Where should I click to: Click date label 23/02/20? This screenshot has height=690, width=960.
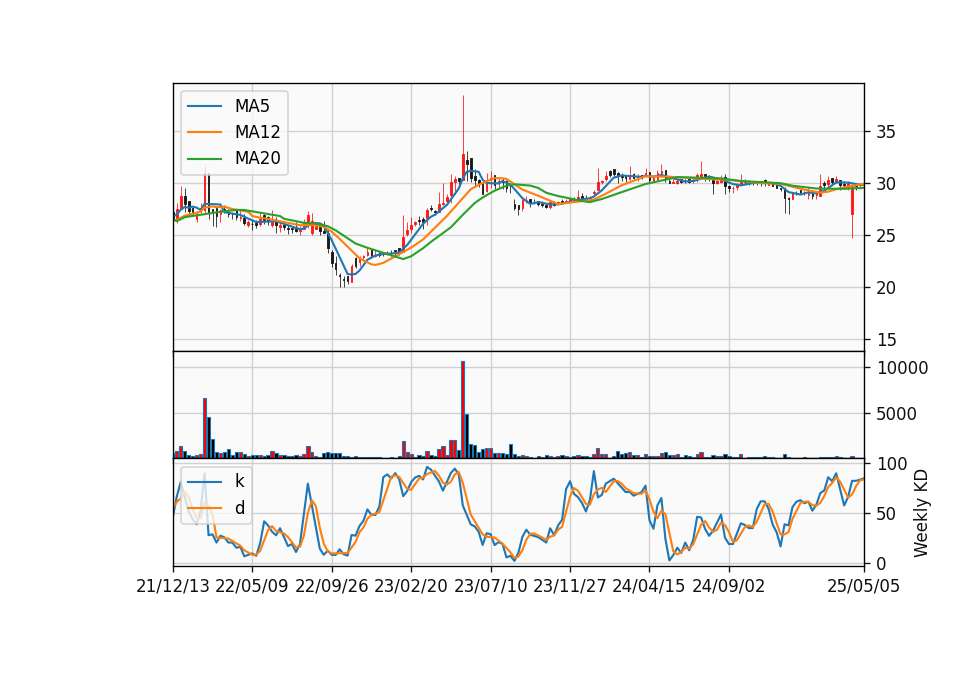click(411, 586)
